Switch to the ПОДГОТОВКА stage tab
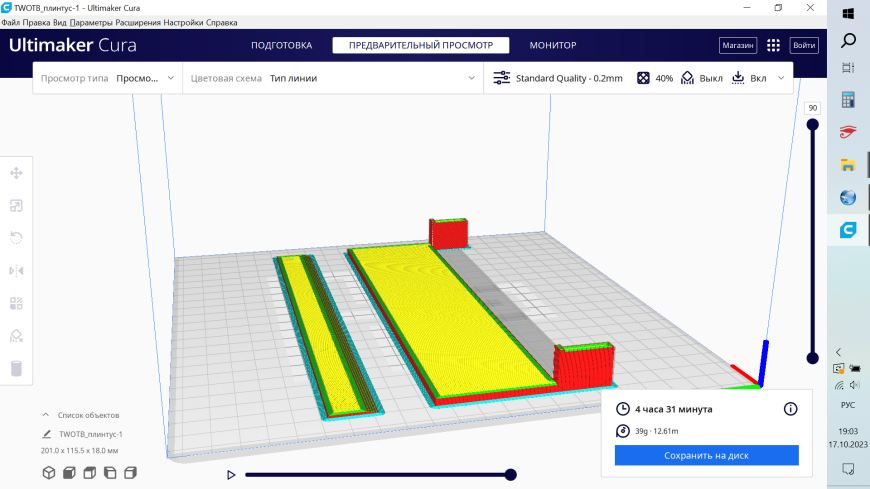Image resolution: width=870 pixels, height=489 pixels. click(x=281, y=46)
